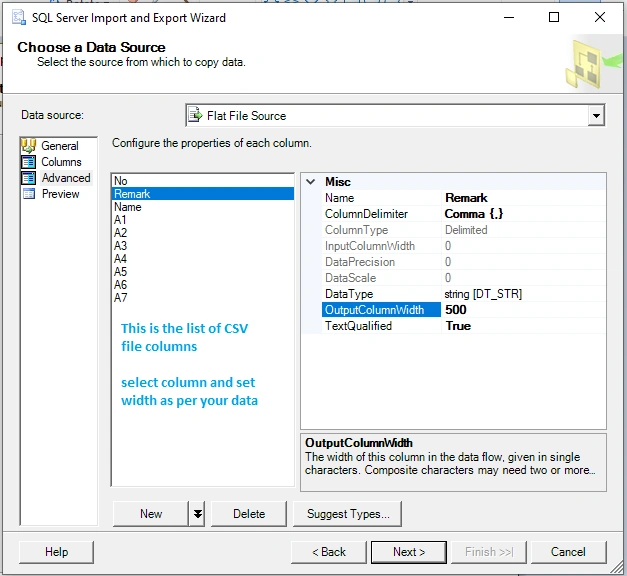Click the Flat File Source combo box
The width and height of the screenshot is (627, 576).
[x=395, y=116]
